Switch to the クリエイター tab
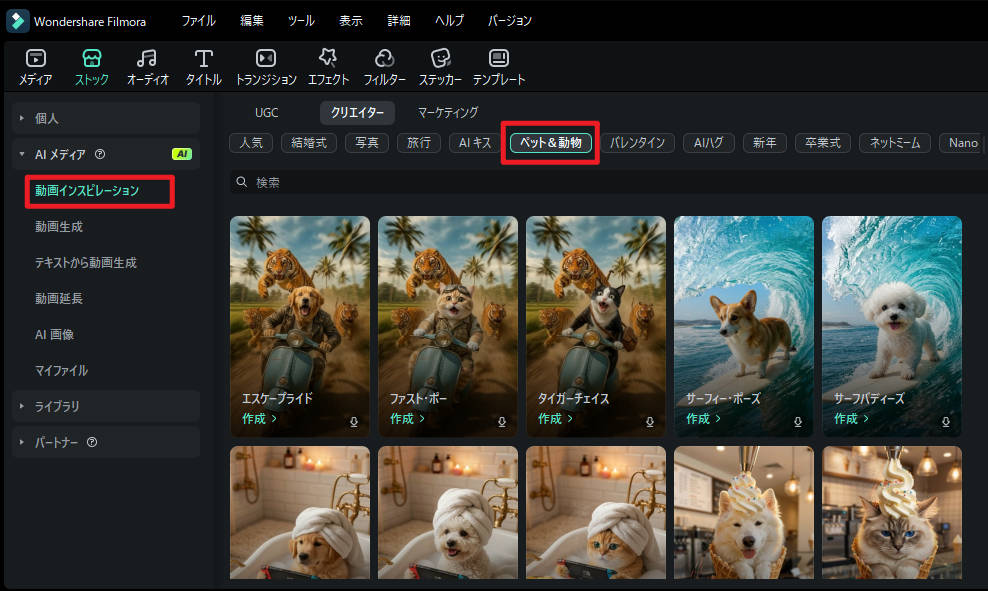Image resolution: width=988 pixels, height=591 pixels. [x=357, y=113]
